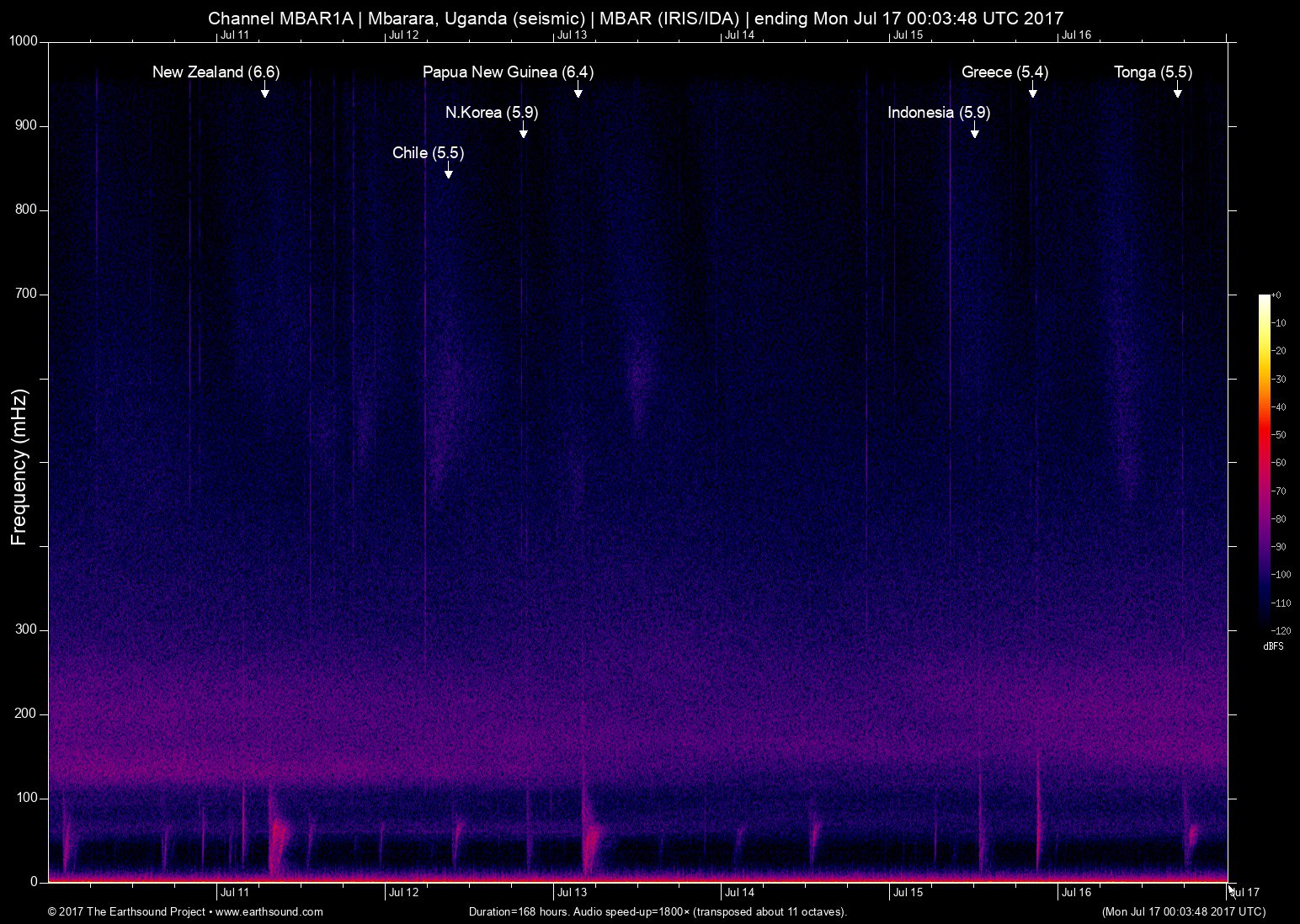Select the Papua New Guinea (6.4) label
The width and height of the screenshot is (1300, 924).
pyautogui.click(x=508, y=72)
